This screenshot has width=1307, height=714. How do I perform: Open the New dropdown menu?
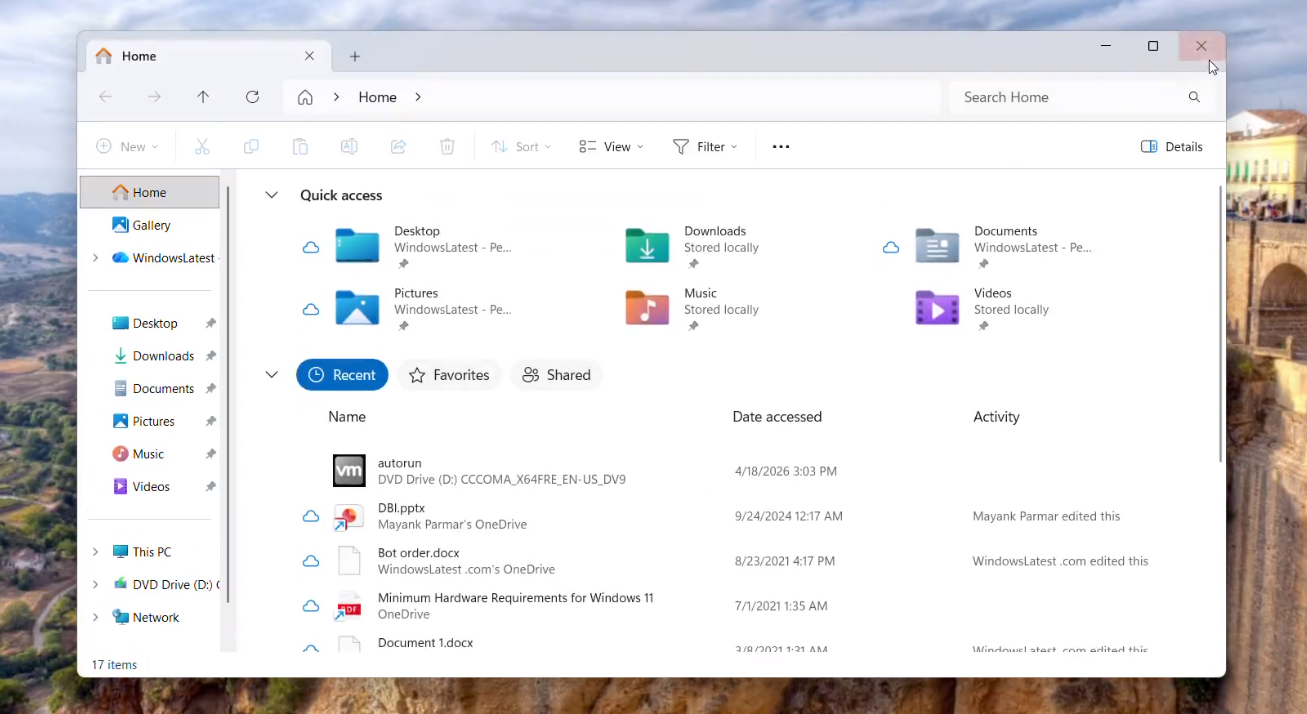pyautogui.click(x=127, y=147)
